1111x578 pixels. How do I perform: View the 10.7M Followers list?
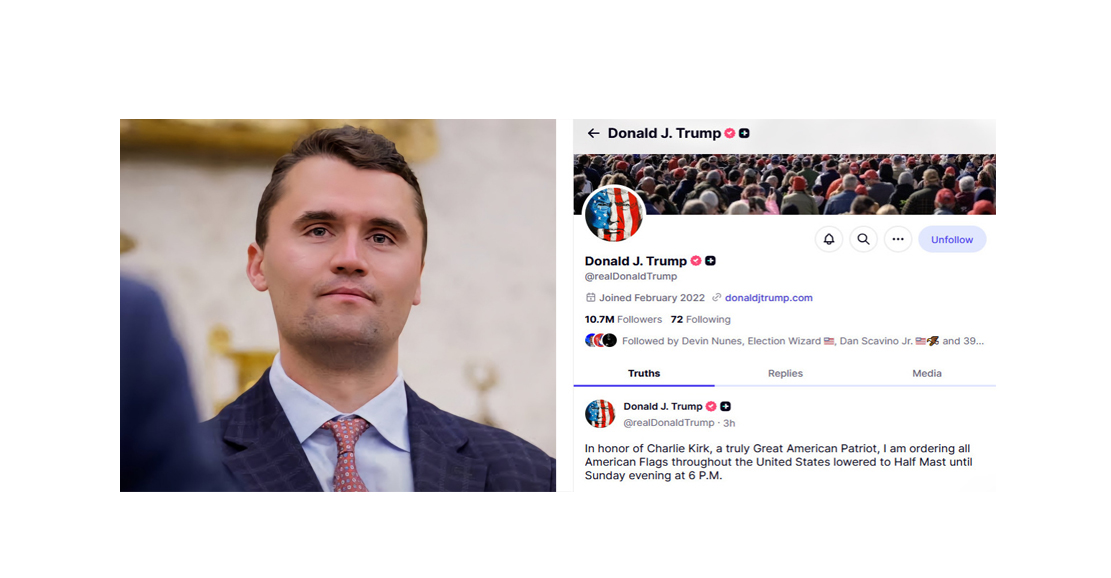pyautogui.click(x=623, y=319)
